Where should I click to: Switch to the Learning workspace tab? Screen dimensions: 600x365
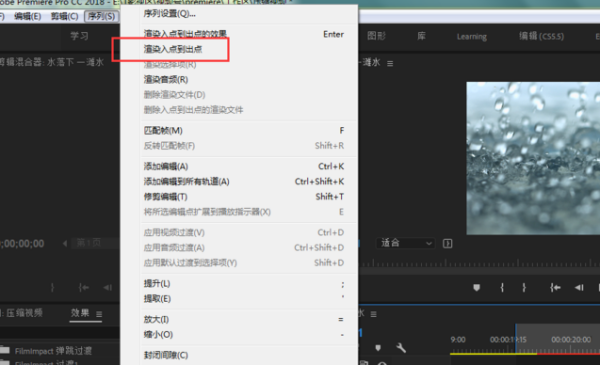click(472, 37)
